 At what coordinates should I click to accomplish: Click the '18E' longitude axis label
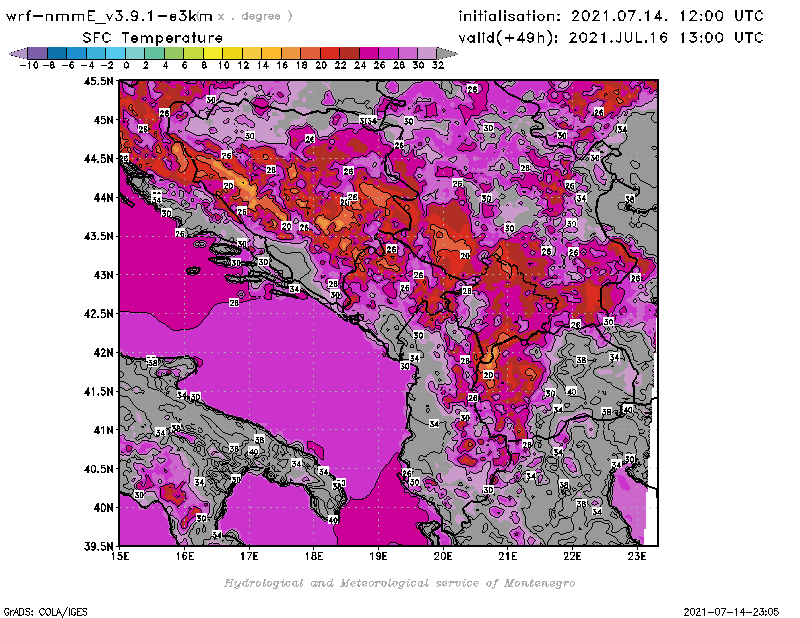314,556
